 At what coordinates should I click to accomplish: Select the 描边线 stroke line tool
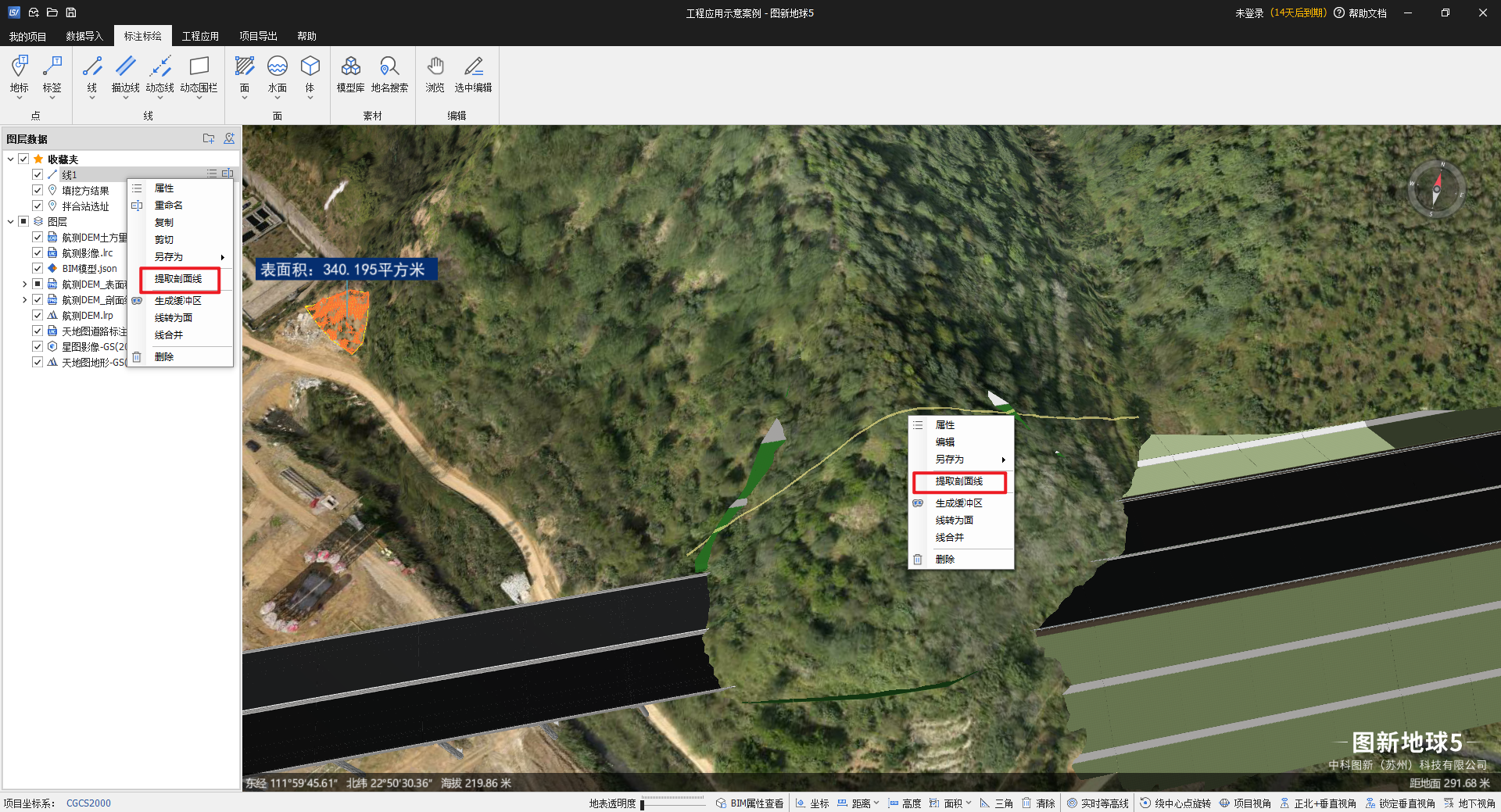[125, 74]
